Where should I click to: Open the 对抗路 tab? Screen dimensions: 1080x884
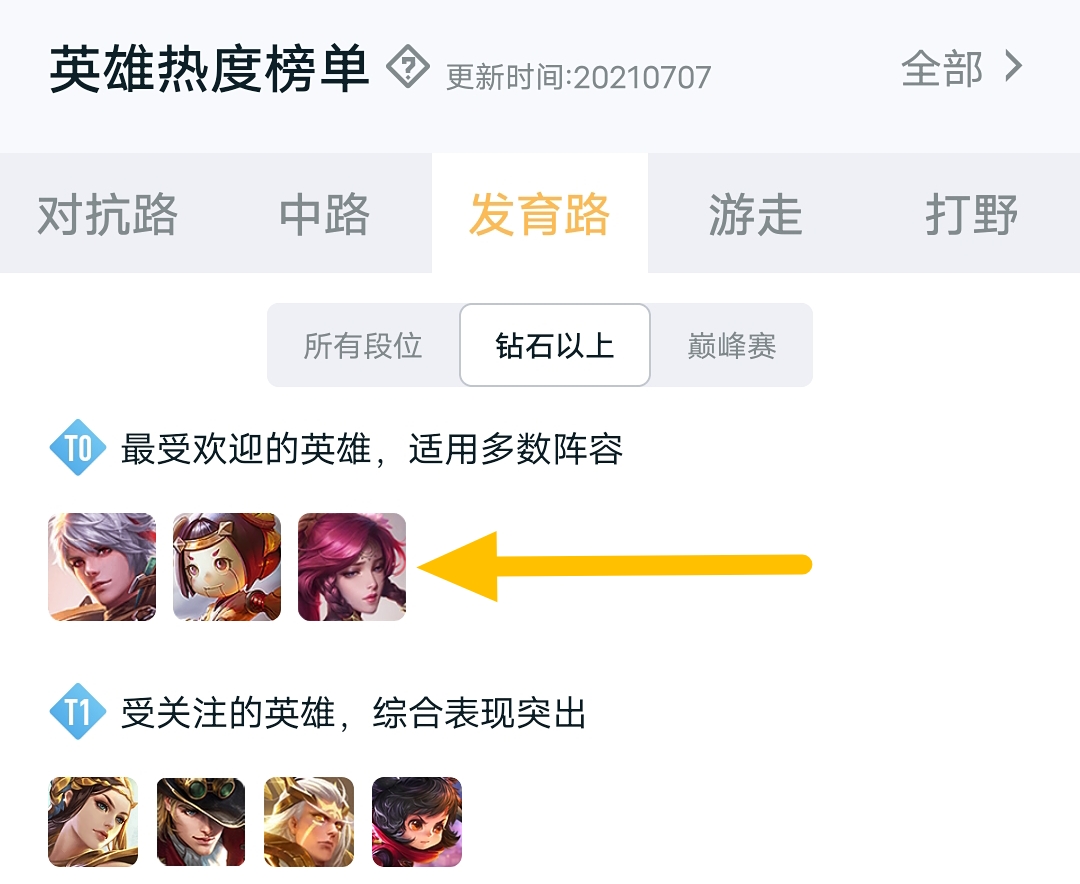(107, 214)
